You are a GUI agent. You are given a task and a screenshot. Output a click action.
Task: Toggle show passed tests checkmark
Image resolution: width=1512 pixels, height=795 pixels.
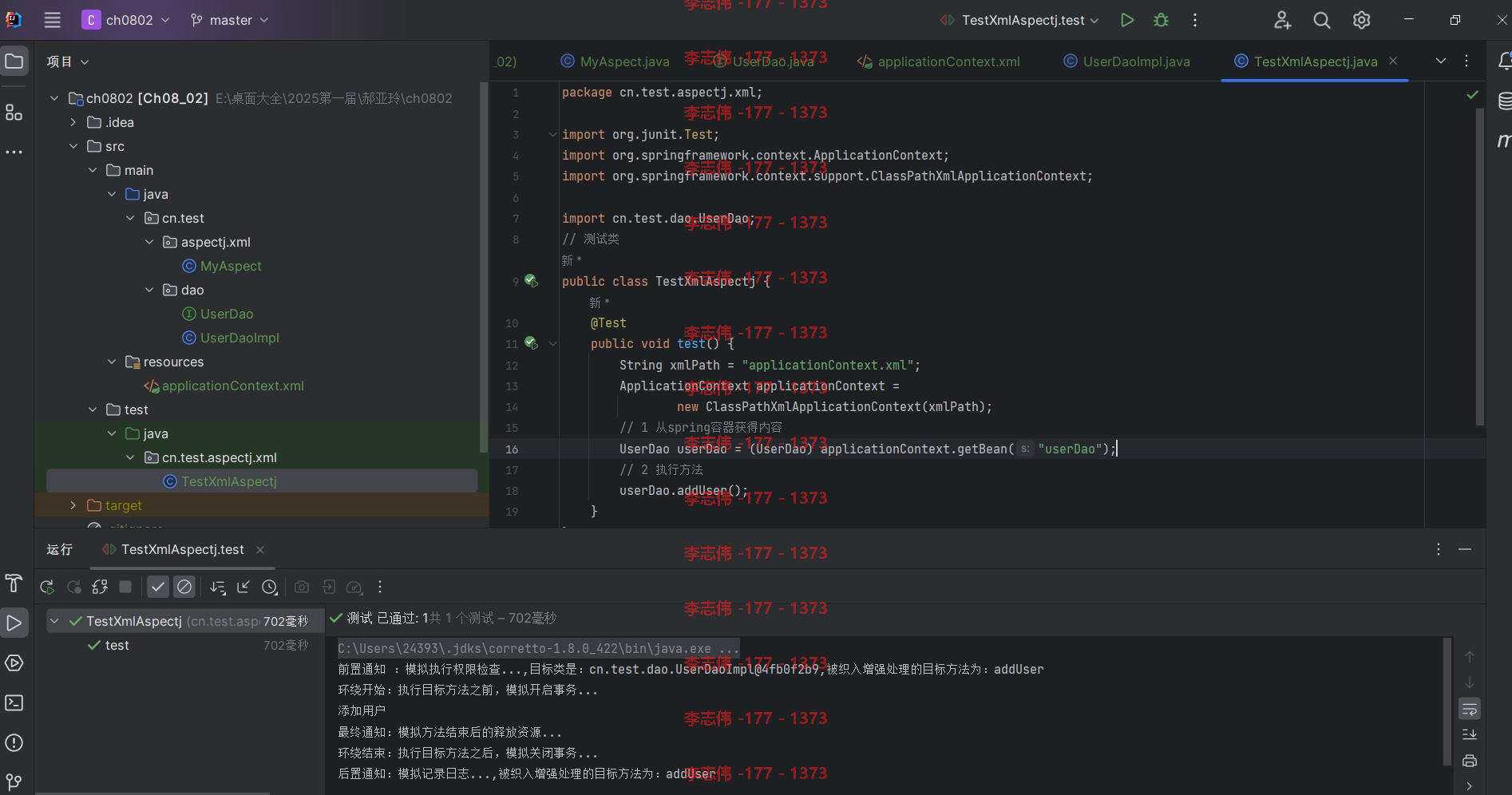coord(158,587)
